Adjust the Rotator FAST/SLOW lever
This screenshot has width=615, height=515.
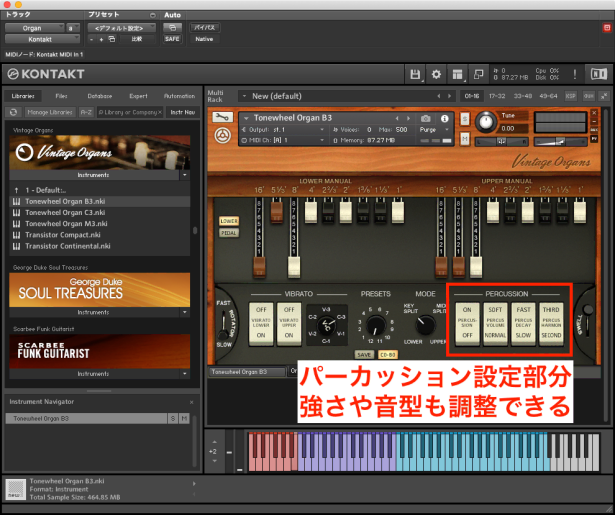pos(224,325)
